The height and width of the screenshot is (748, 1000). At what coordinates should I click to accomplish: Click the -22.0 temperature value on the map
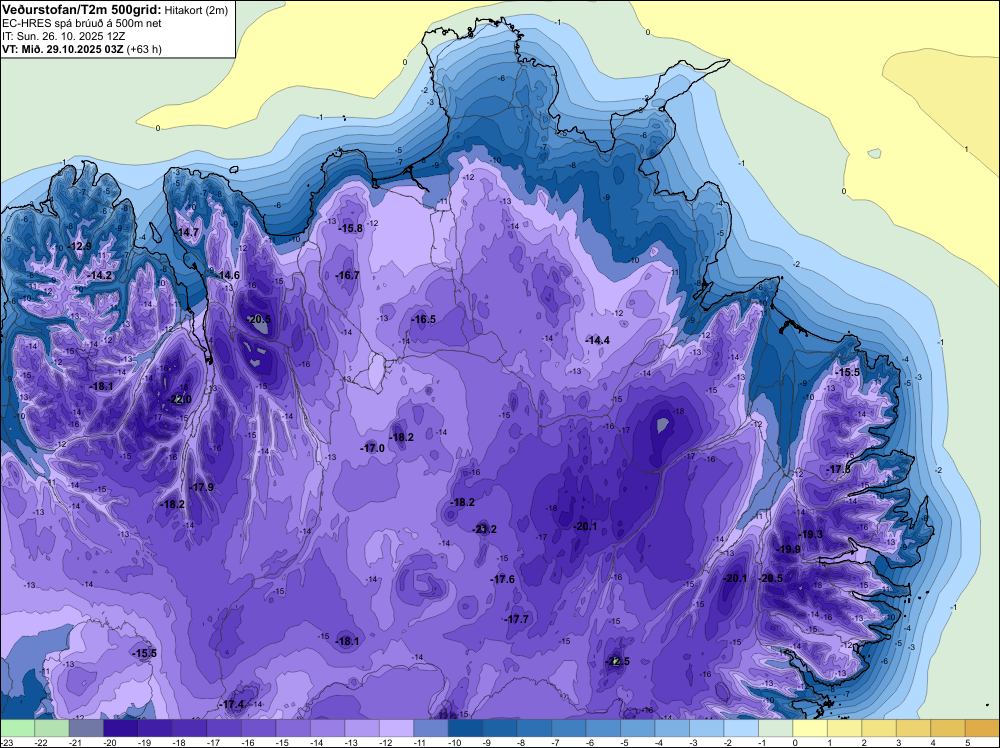click(179, 400)
